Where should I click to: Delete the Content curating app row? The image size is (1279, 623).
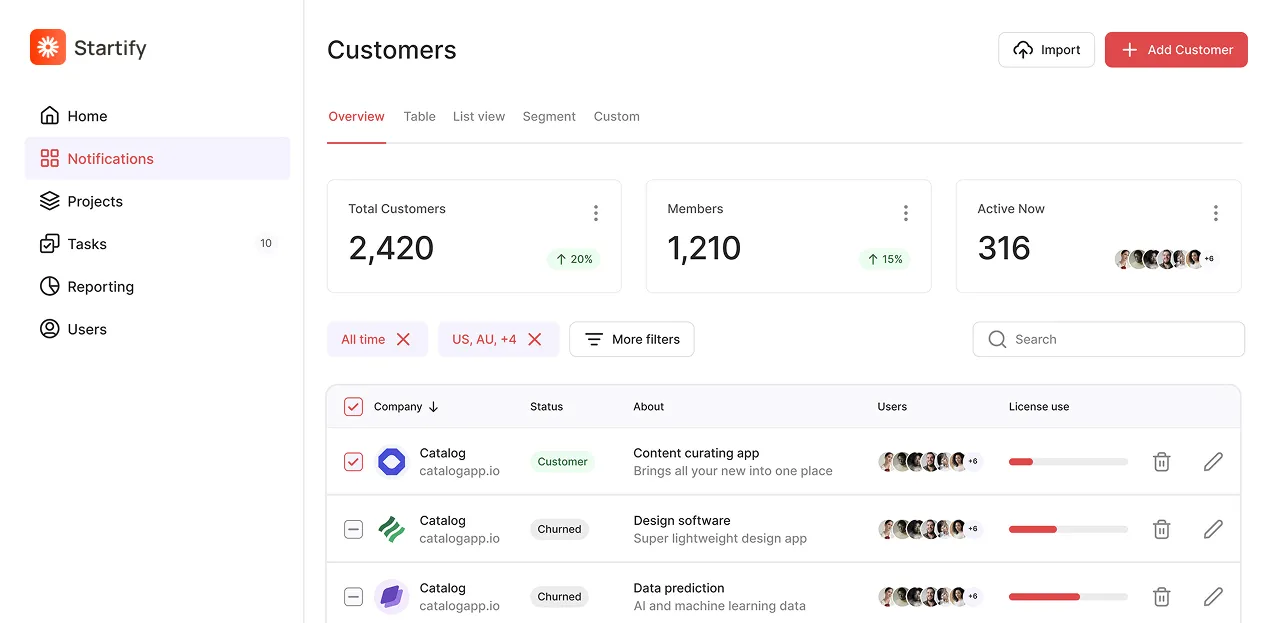[x=1162, y=462]
